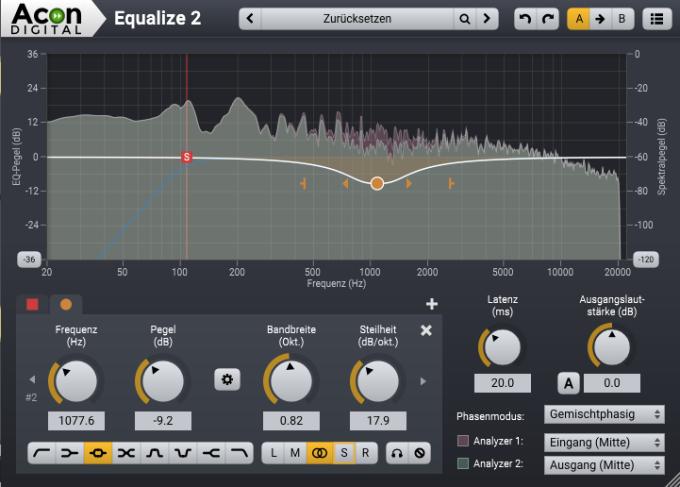The height and width of the screenshot is (487, 680).
Task: Click the undo arrow button
Action: (525, 19)
